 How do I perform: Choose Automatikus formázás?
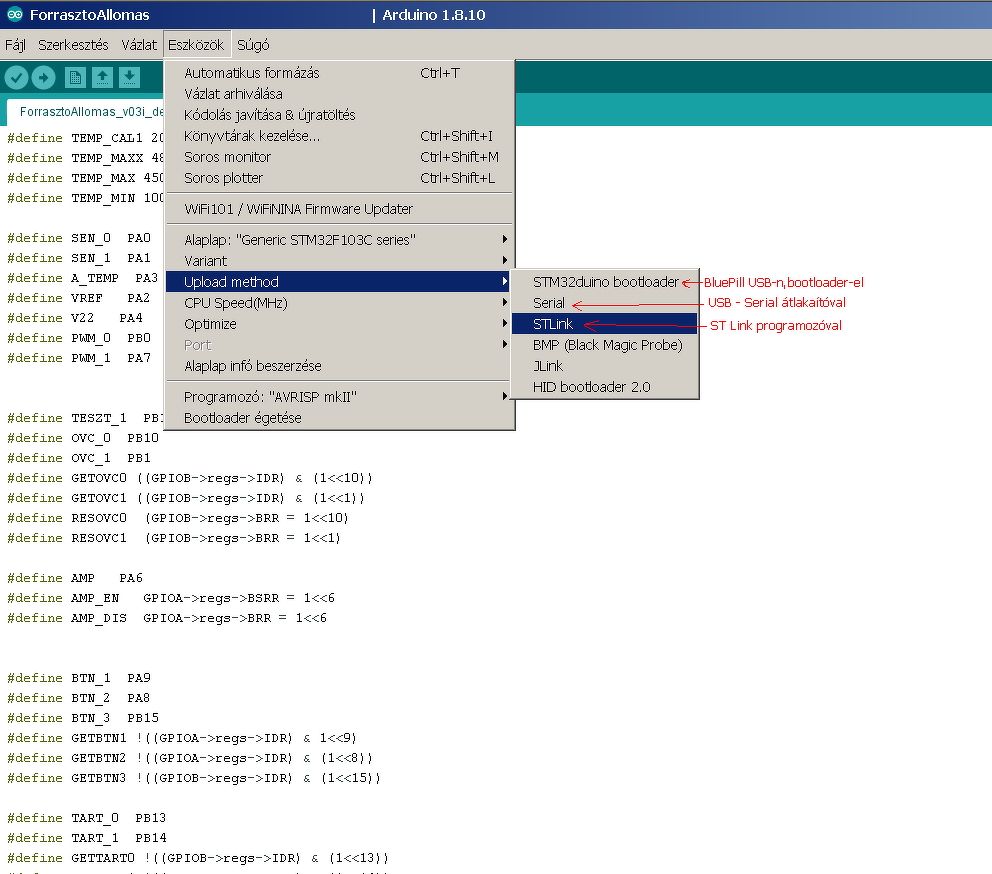[x=339, y=73]
